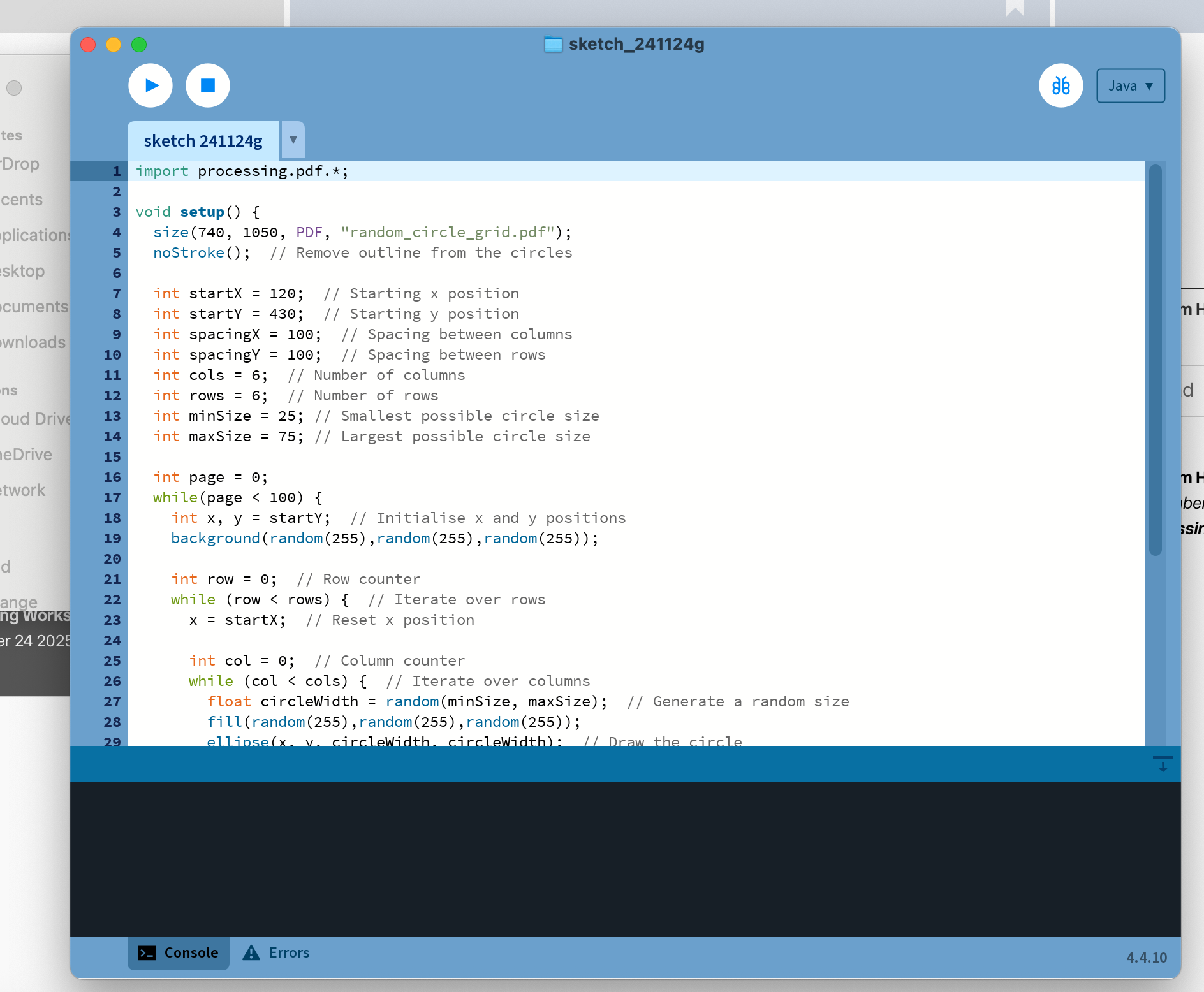Click the green zoom window button
This screenshot has height=992, width=1204.
pyautogui.click(x=139, y=45)
